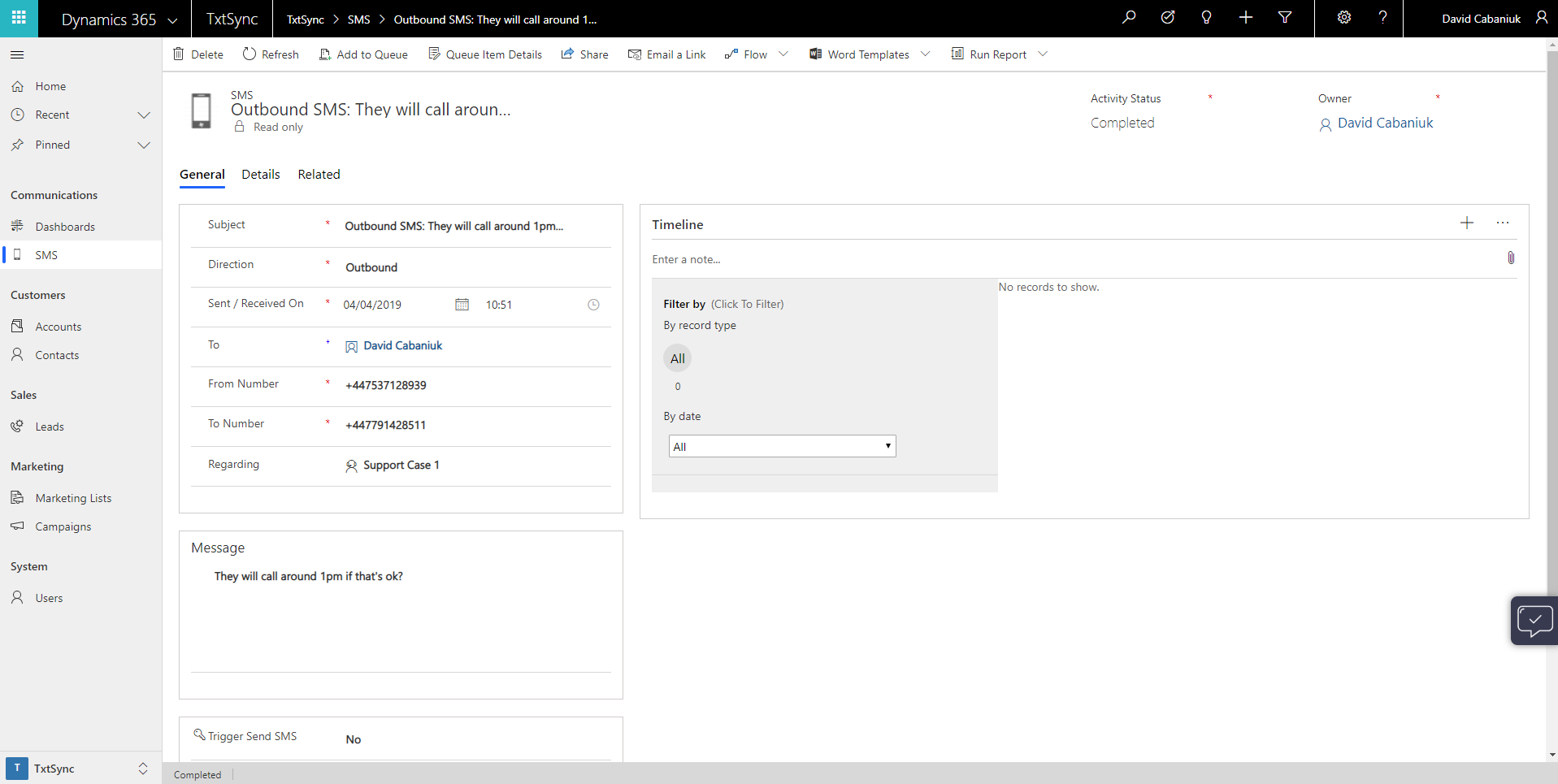This screenshot has width=1558, height=784.
Task: Open the calendar date picker icon
Action: 462,305
